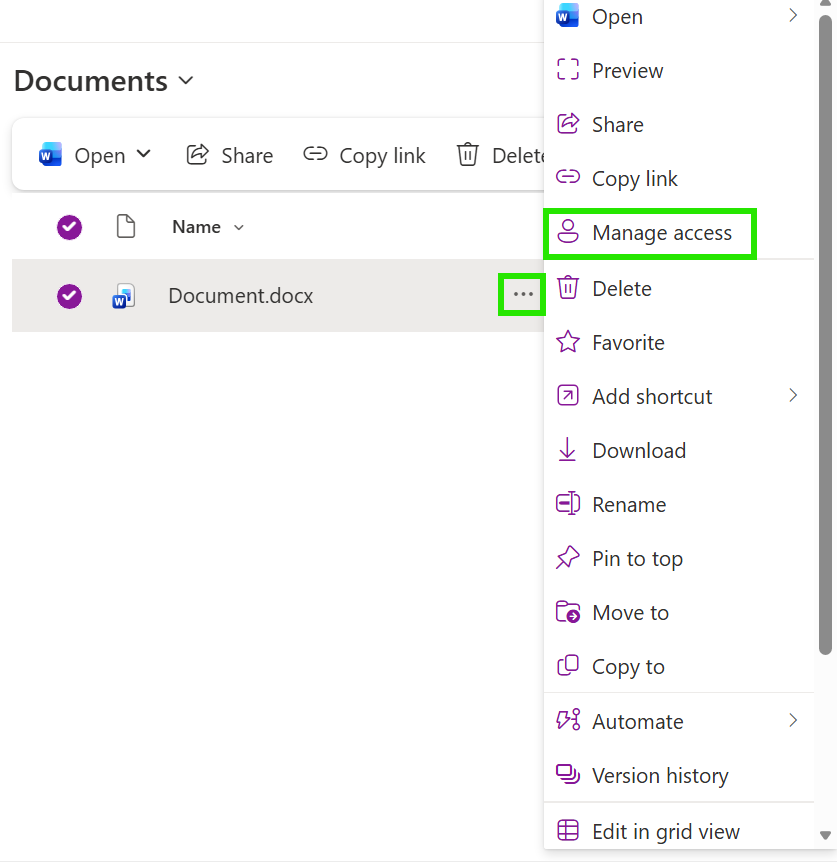Click Delete text in the command bar

518,156
